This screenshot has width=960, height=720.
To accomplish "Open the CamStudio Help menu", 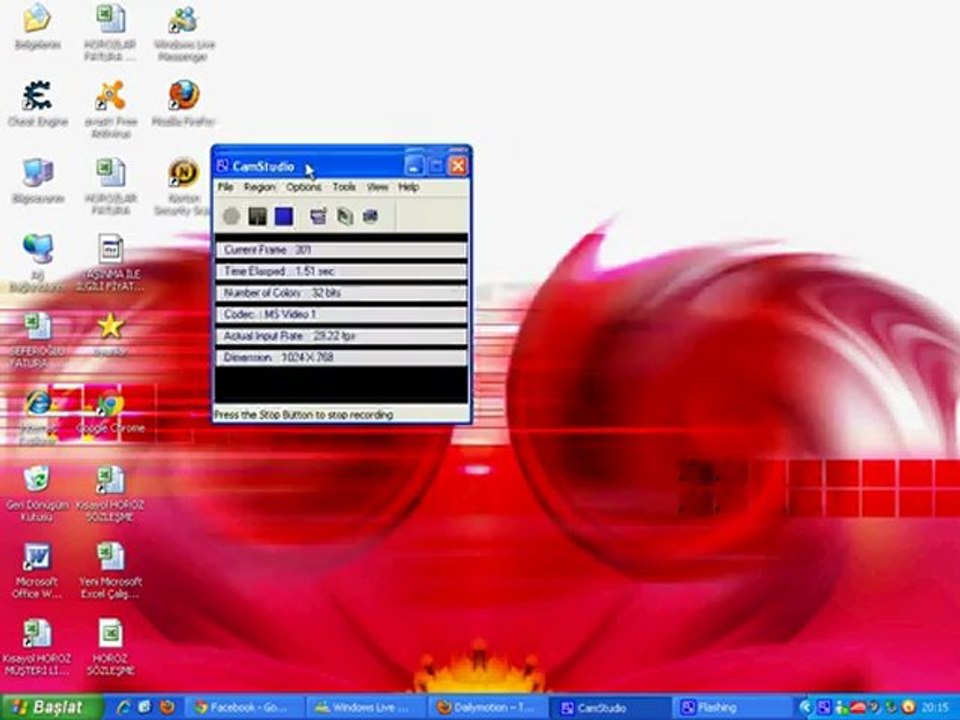I will pos(408,187).
